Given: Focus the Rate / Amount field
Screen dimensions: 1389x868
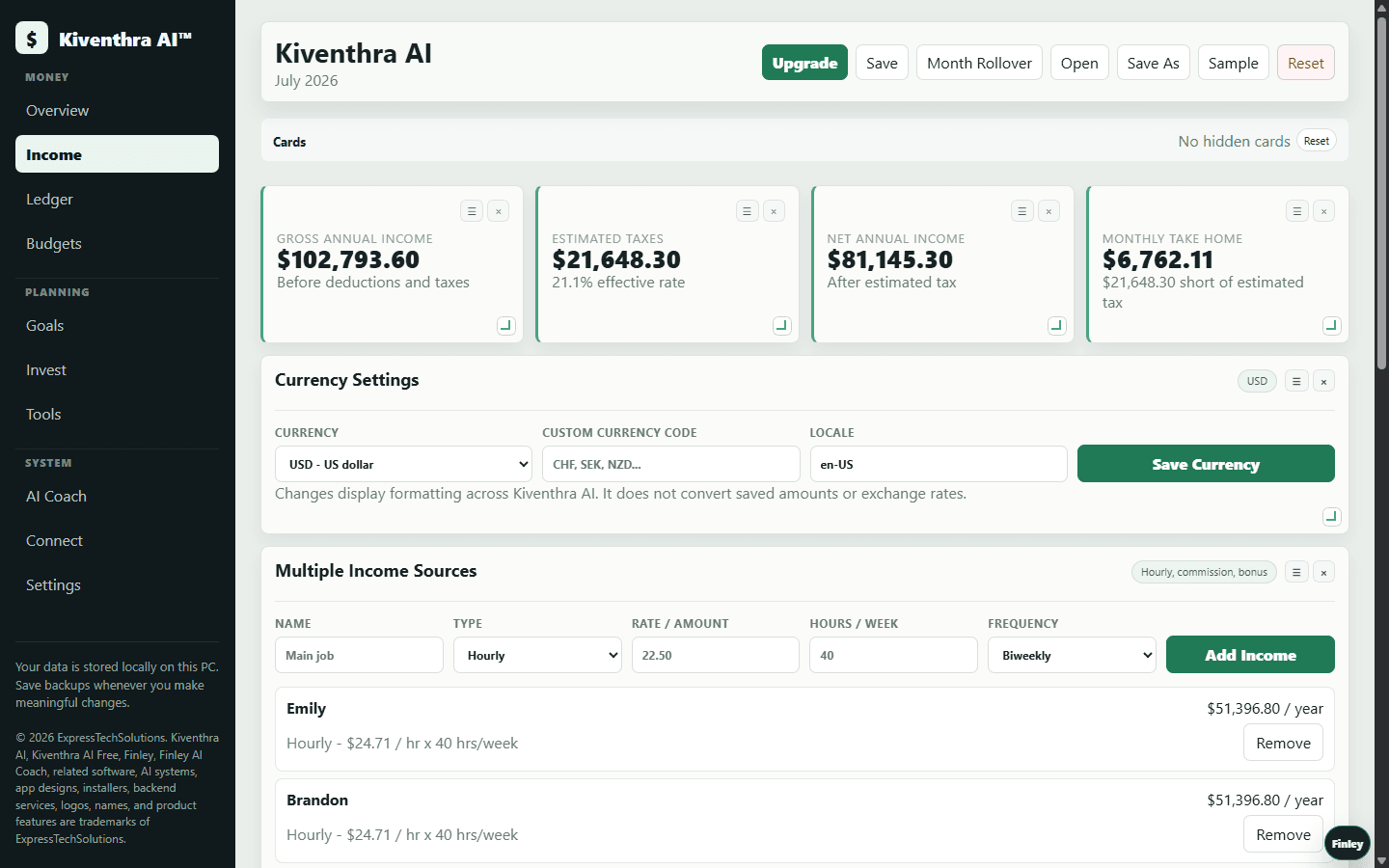Looking at the screenshot, I should point(716,655).
